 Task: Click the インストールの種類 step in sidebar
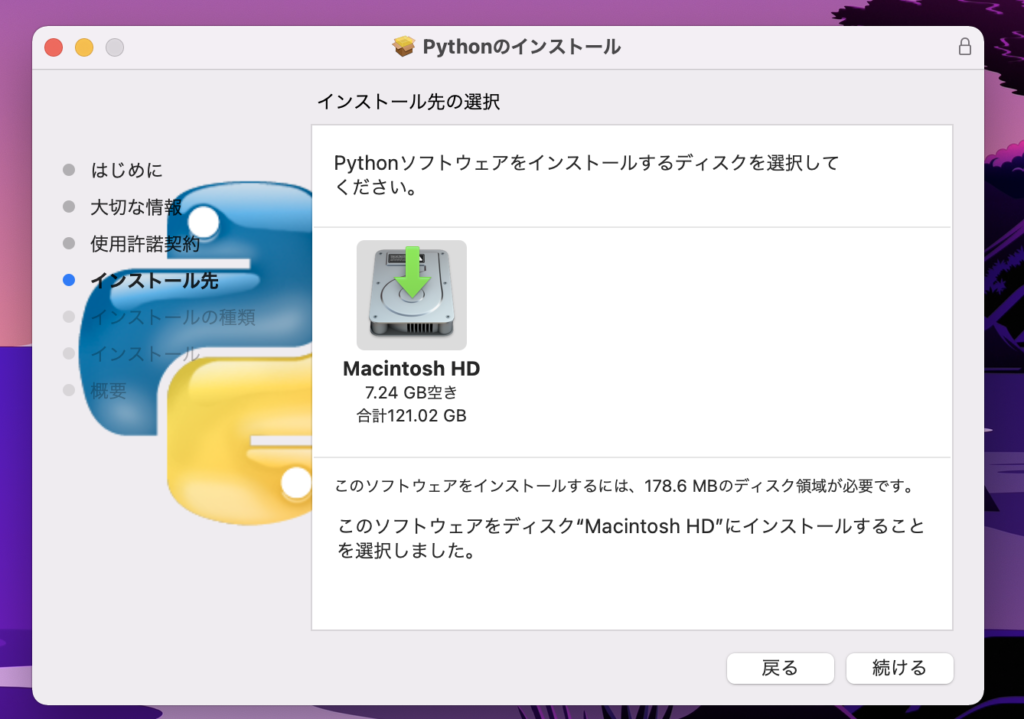172,317
